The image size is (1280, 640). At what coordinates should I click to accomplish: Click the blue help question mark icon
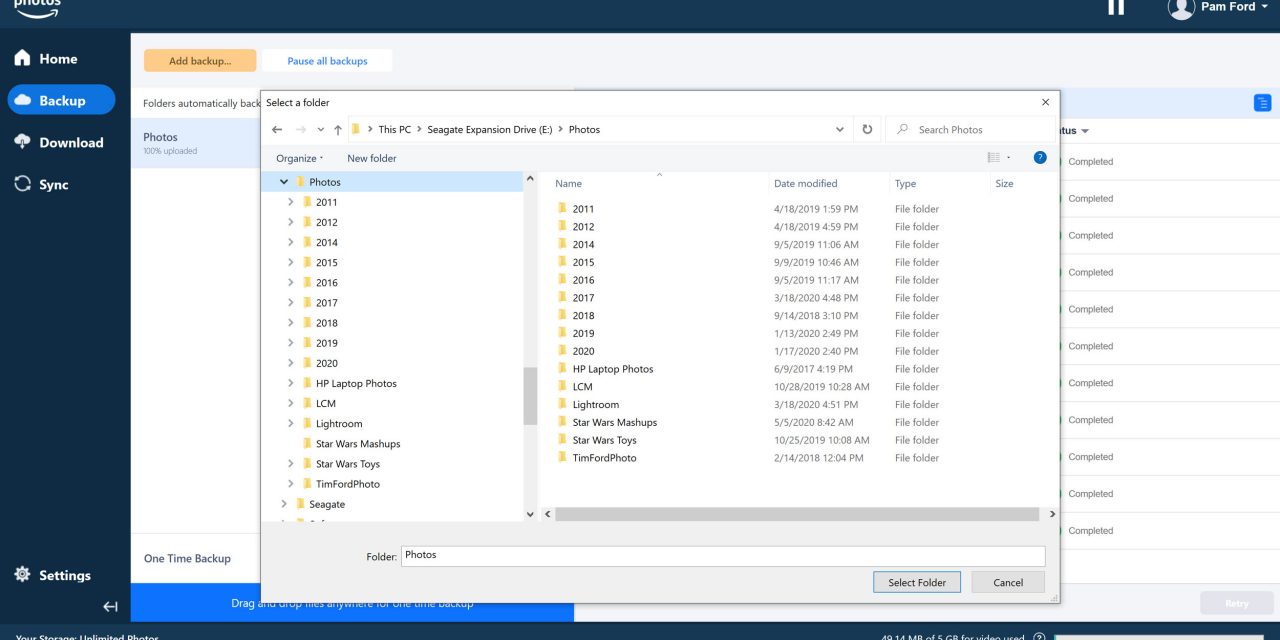[x=1040, y=158]
